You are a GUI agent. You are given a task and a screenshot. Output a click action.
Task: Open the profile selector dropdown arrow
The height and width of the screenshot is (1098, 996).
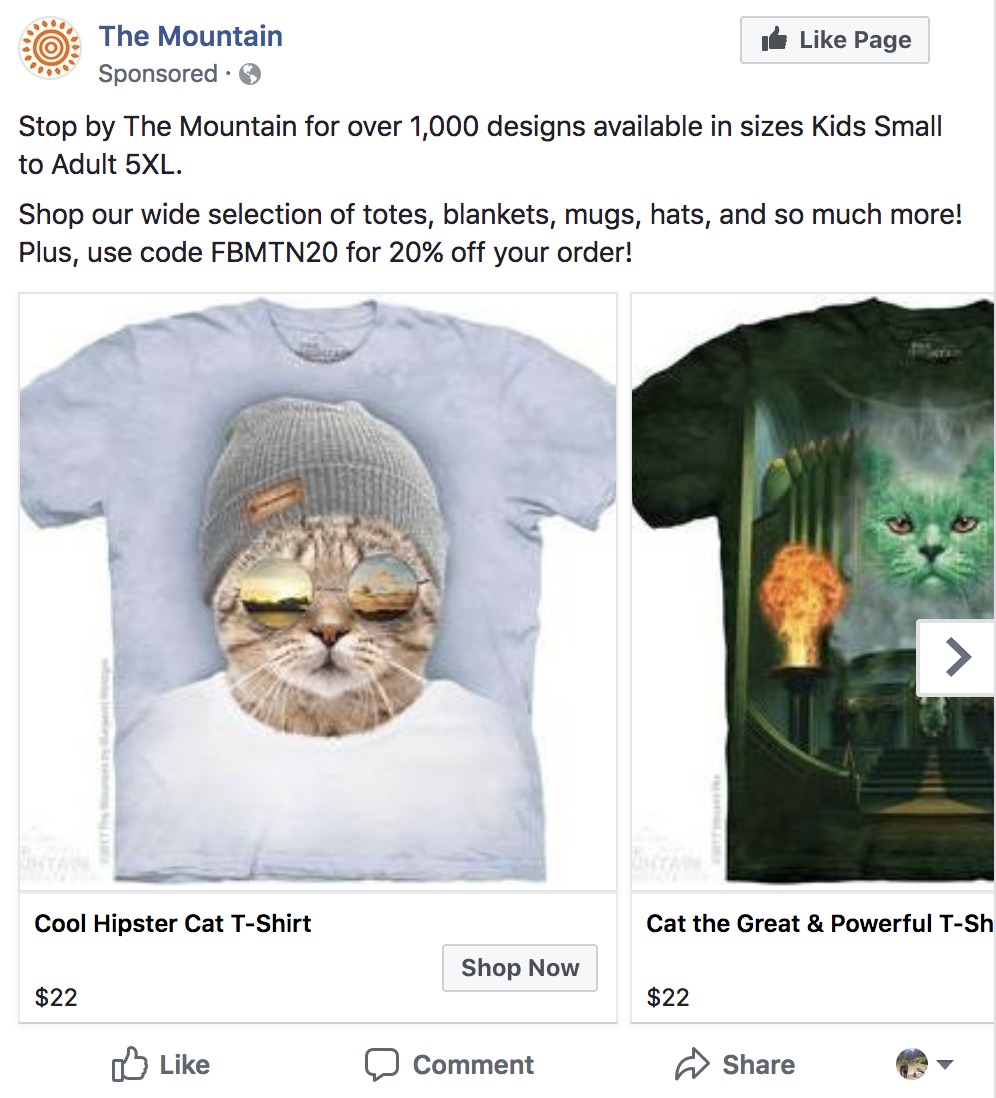[x=944, y=1065]
